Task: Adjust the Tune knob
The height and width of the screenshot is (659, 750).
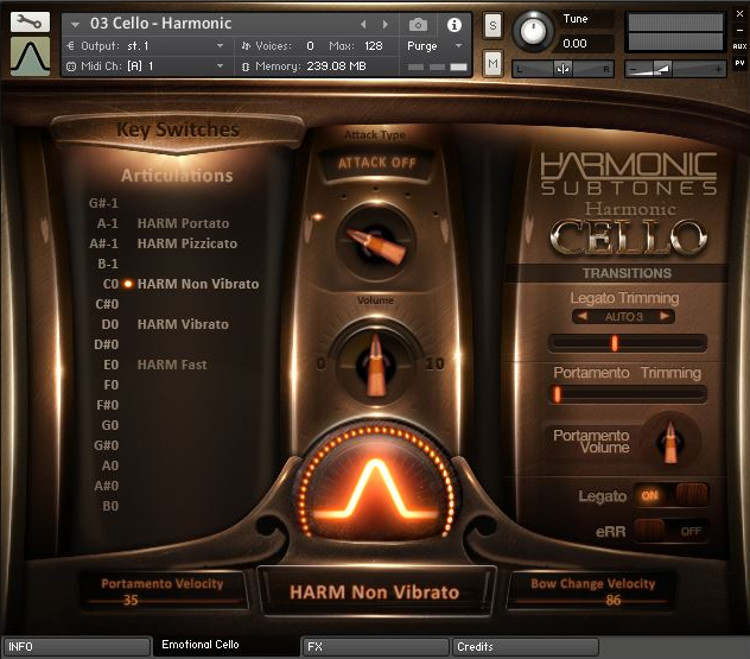Action: [x=533, y=31]
